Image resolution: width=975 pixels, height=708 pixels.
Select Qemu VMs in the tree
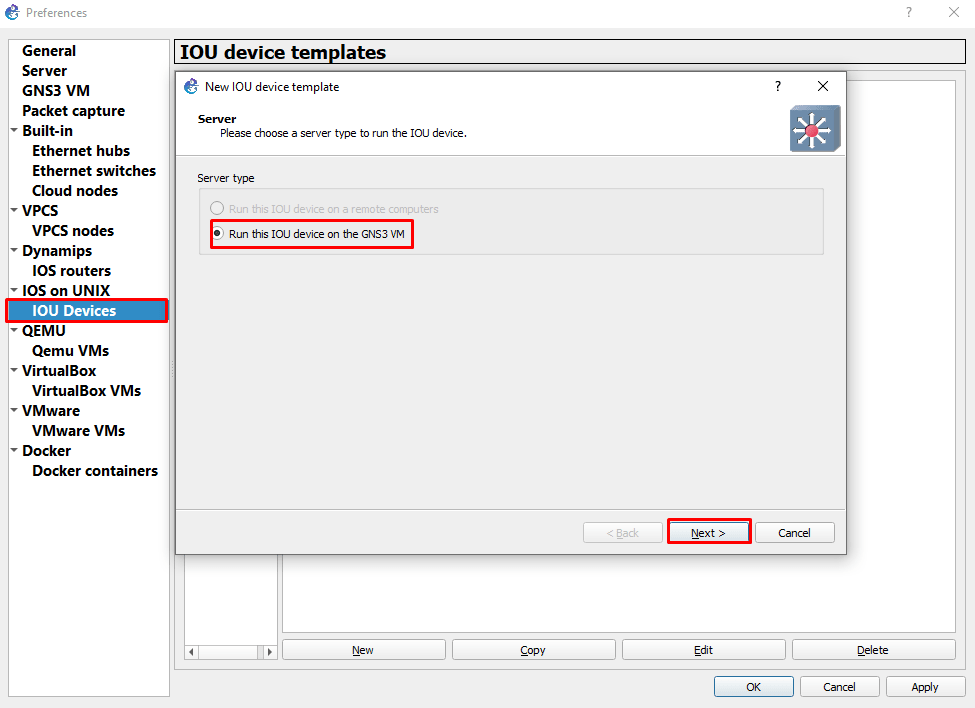point(71,351)
